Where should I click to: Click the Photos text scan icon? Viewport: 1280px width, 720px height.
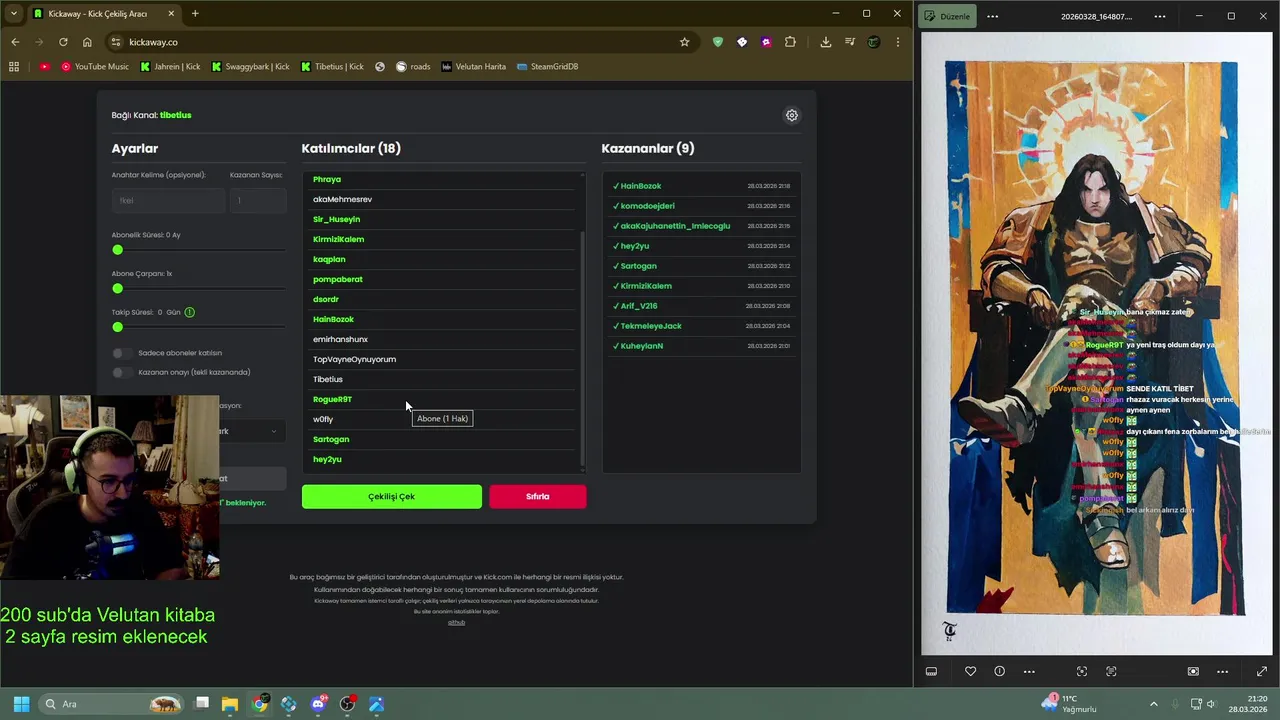click(x=1111, y=671)
